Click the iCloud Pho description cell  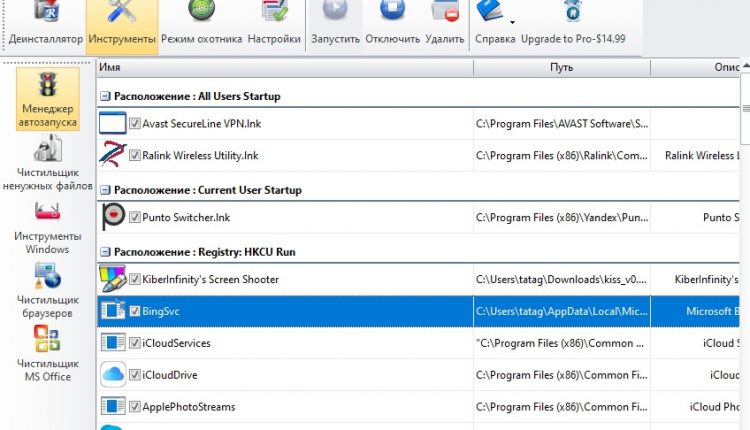(695, 407)
